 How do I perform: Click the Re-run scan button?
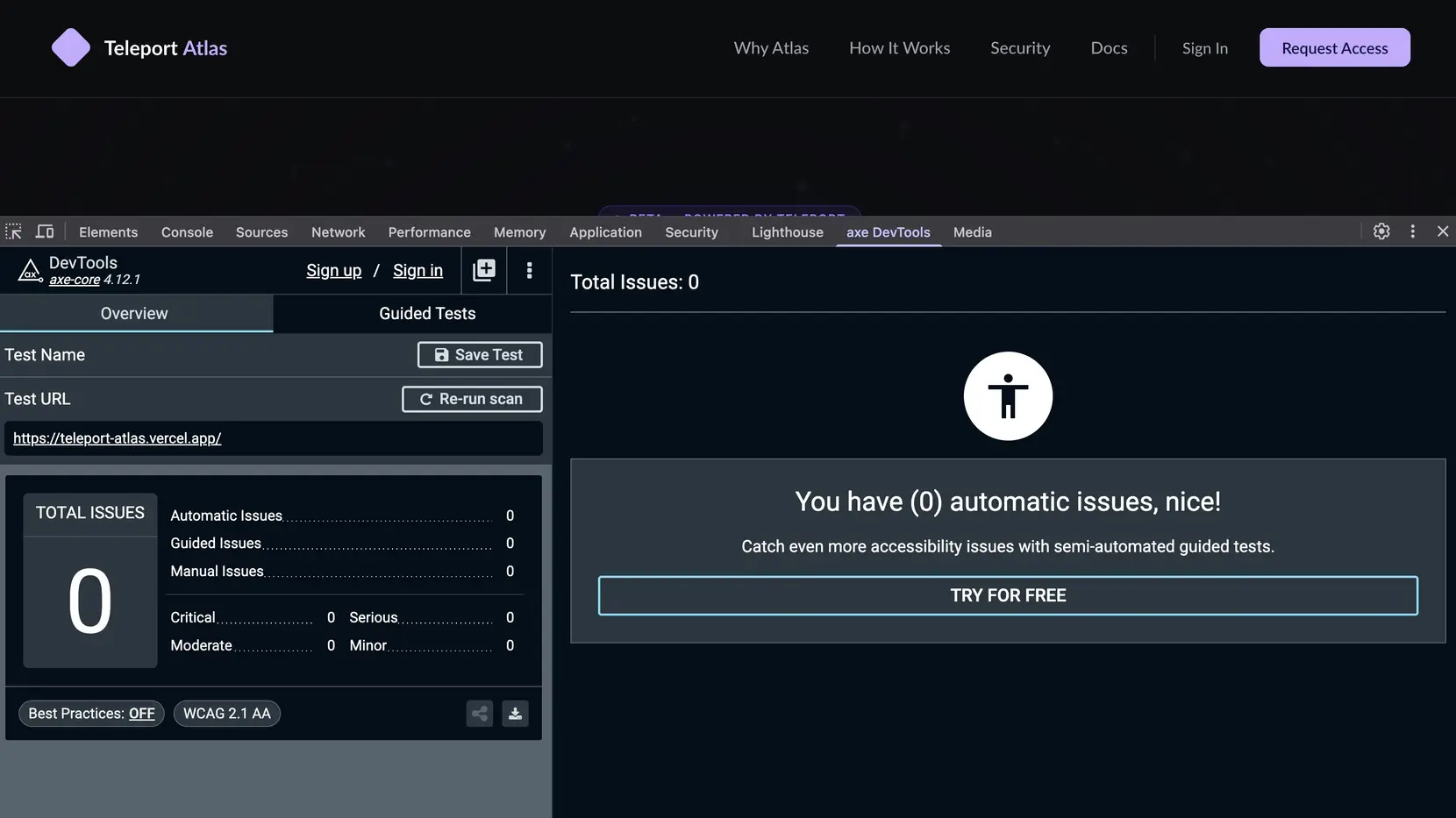(x=472, y=399)
